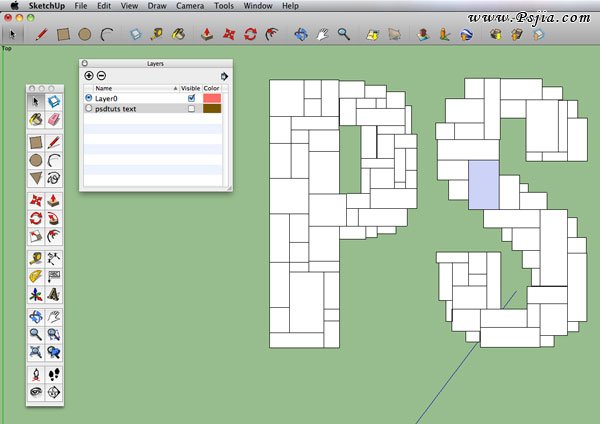Select the Paint Bucket tool in the palette

[x=36, y=119]
